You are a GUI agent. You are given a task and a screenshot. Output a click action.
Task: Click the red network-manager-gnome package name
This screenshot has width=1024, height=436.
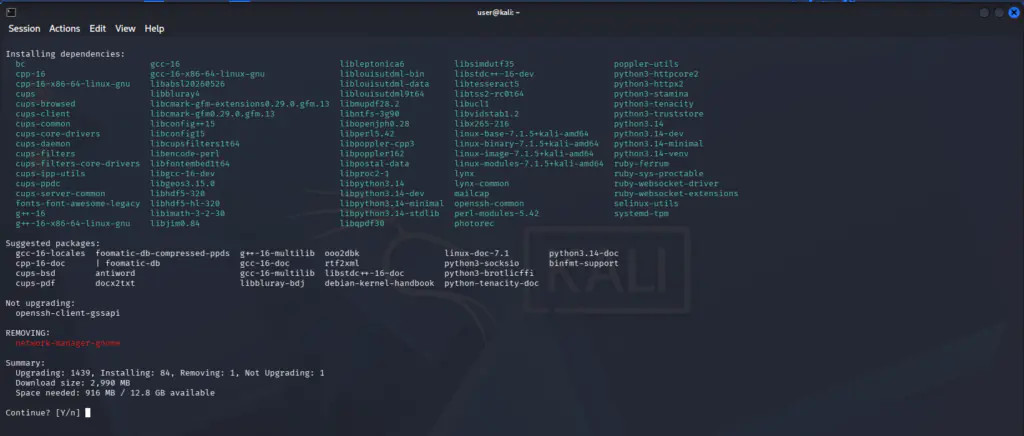68,343
